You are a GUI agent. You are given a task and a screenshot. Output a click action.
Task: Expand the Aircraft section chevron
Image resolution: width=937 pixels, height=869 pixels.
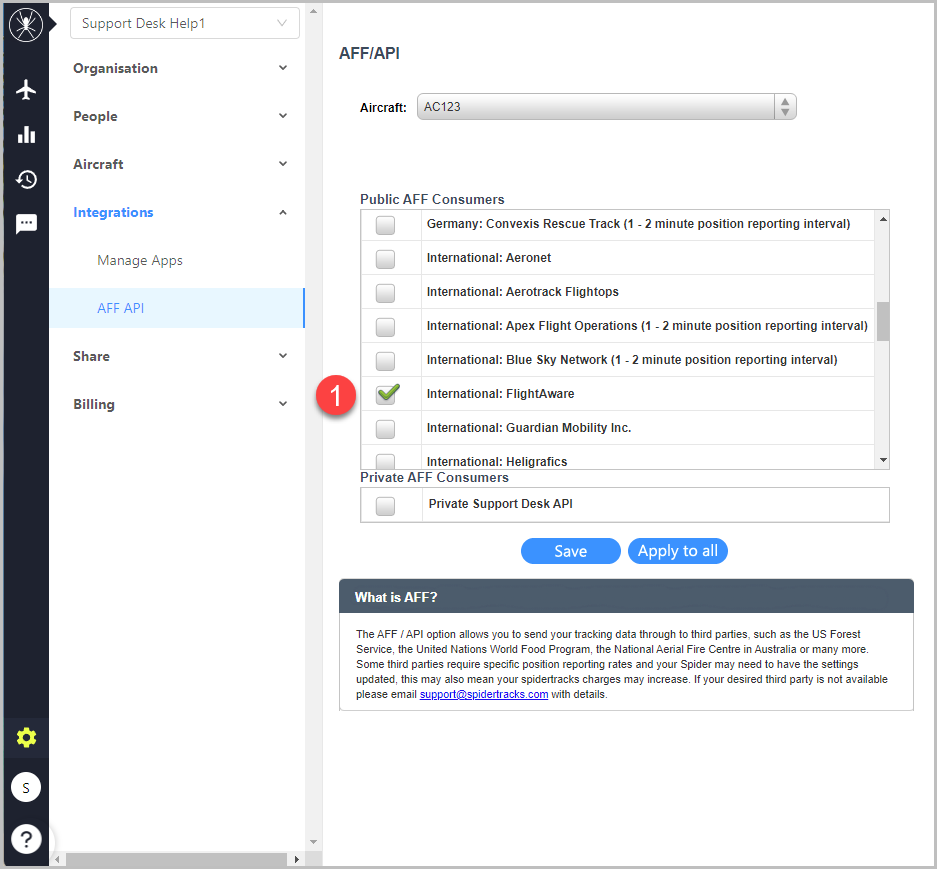[x=283, y=164]
